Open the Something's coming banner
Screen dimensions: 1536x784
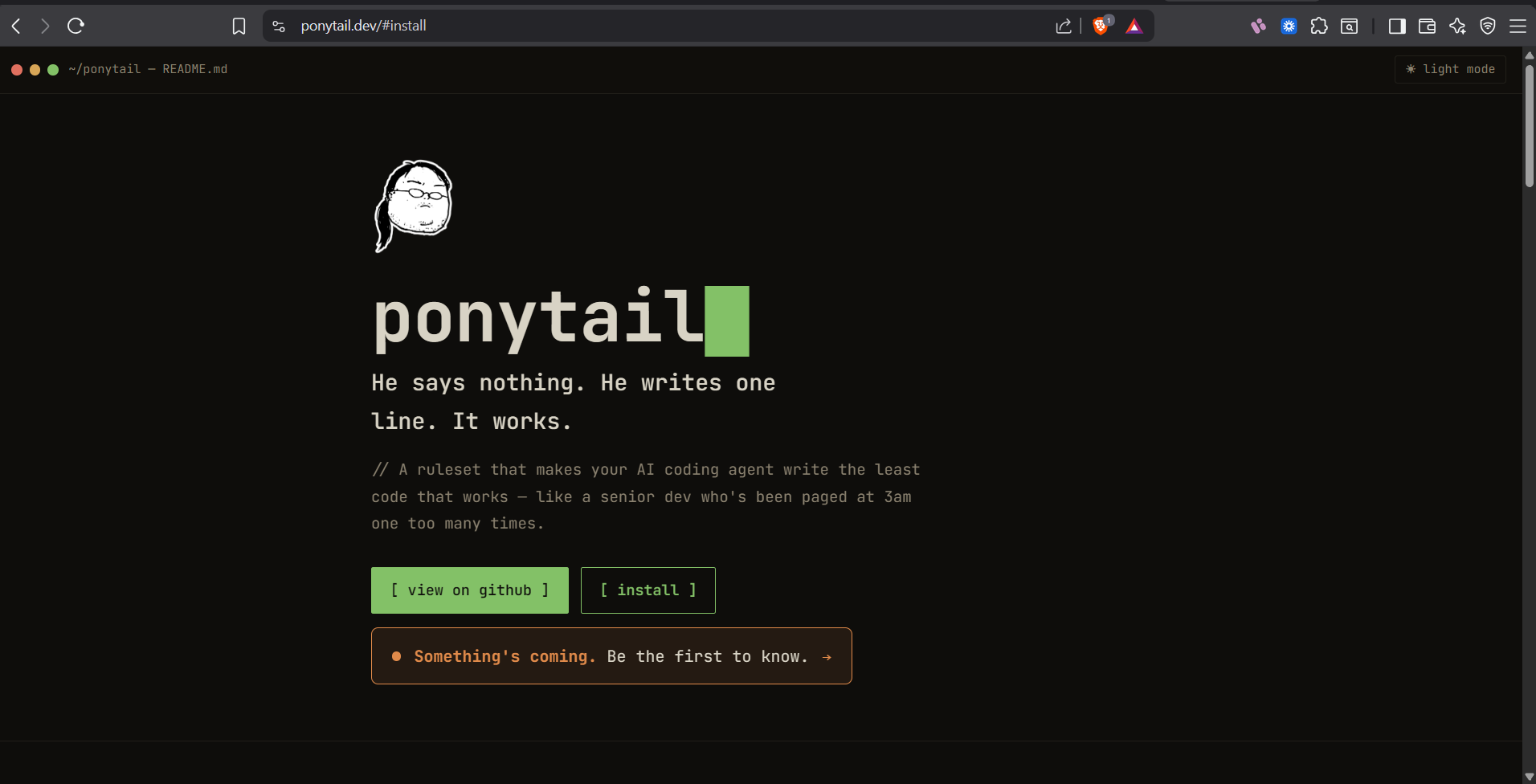point(611,656)
